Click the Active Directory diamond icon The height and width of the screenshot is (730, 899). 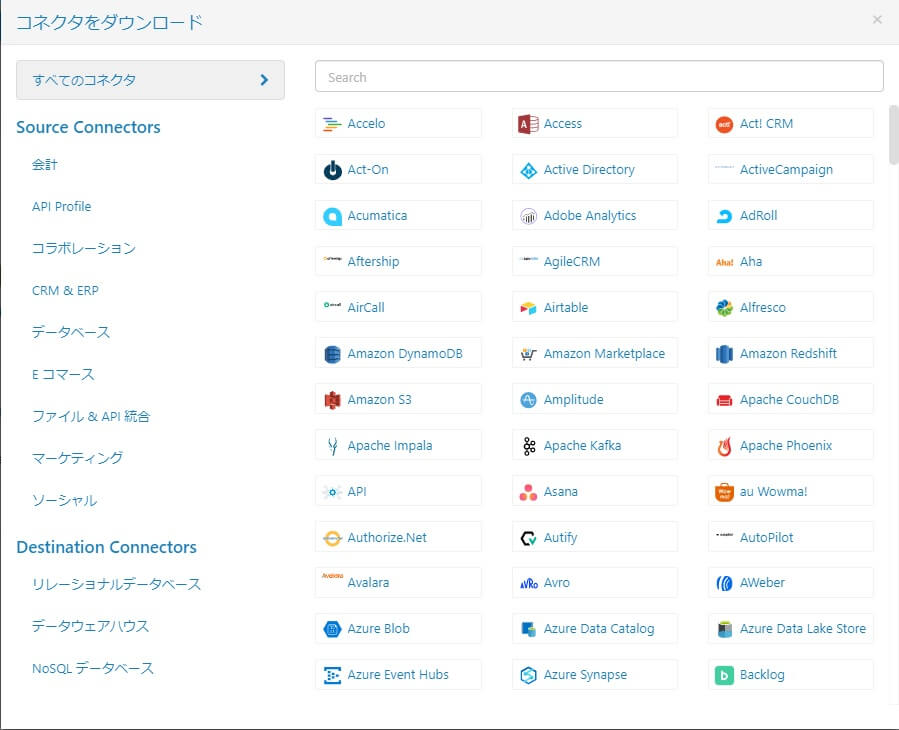[x=528, y=170]
